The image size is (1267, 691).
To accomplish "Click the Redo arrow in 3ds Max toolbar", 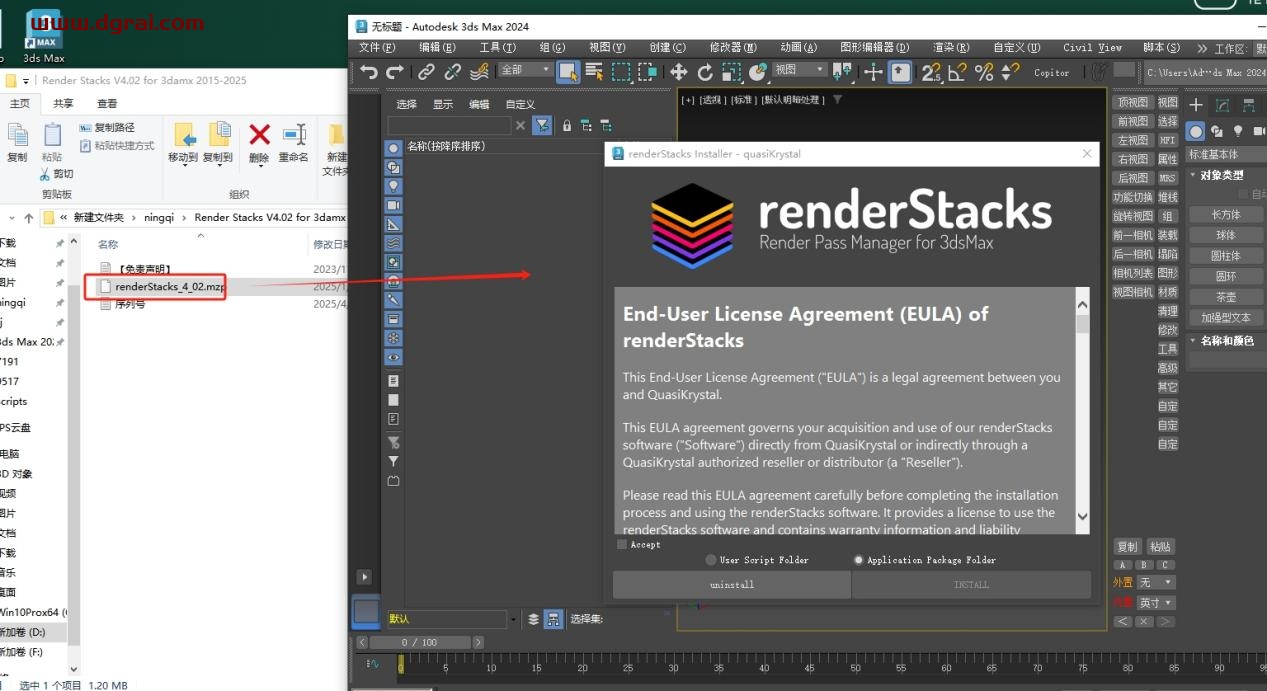I will coord(394,72).
